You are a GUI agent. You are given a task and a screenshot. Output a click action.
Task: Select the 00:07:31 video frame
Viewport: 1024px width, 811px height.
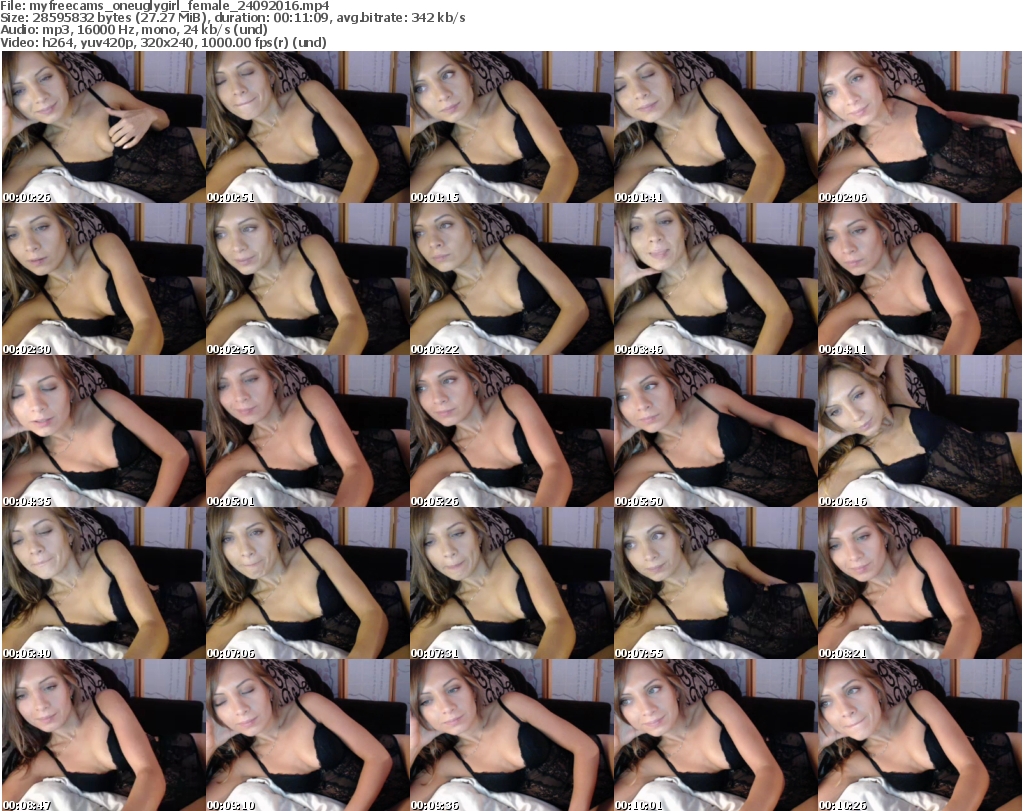[x=511, y=584]
